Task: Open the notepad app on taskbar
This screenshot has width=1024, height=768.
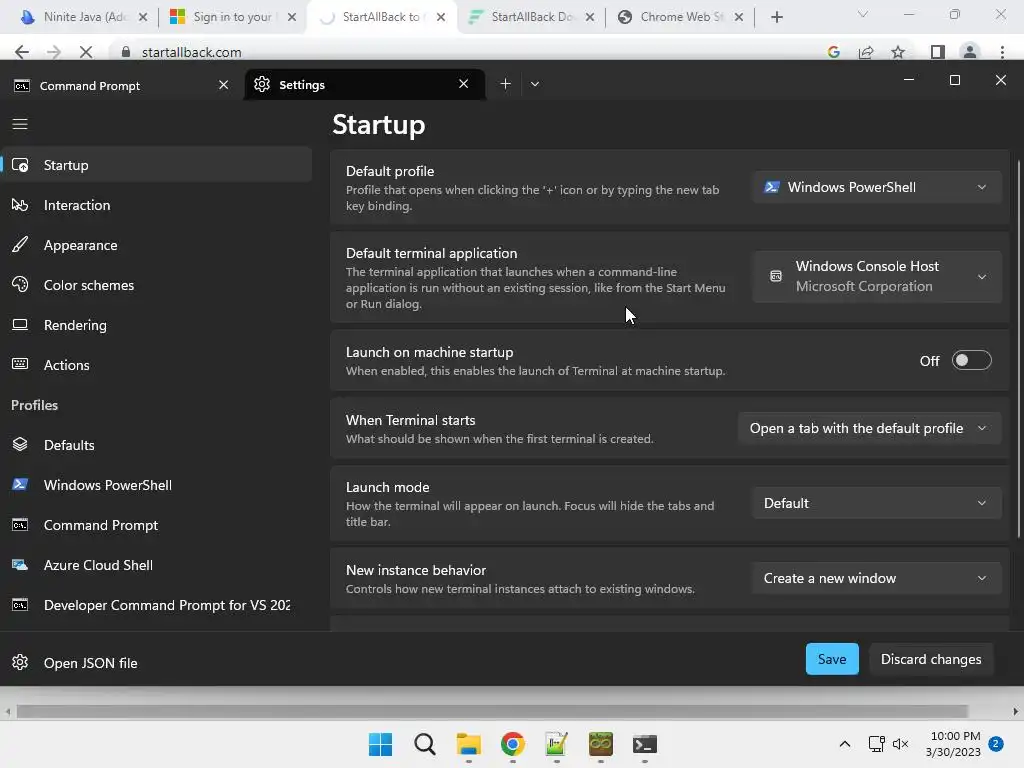Action: coord(556,744)
